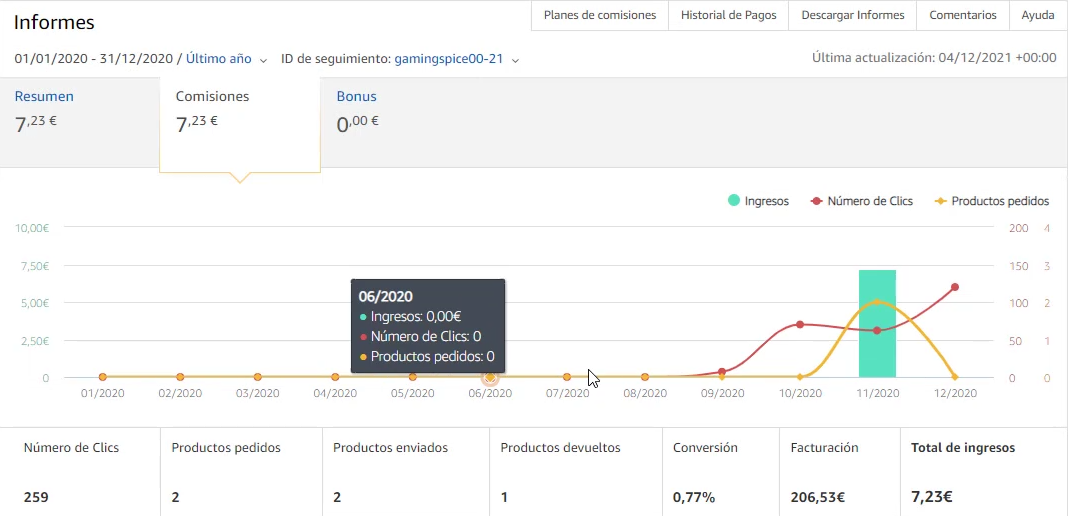Toggle the Ingresos legend entry
Image resolution: width=1068 pixels, height=516 pixels.
point(758,201)
